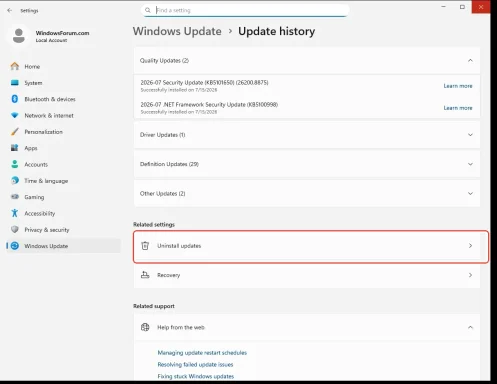The image size is (497, 384).
Task: Collapse the Quality Updates section
Action: pyautogui.click(x=470, y=60)
